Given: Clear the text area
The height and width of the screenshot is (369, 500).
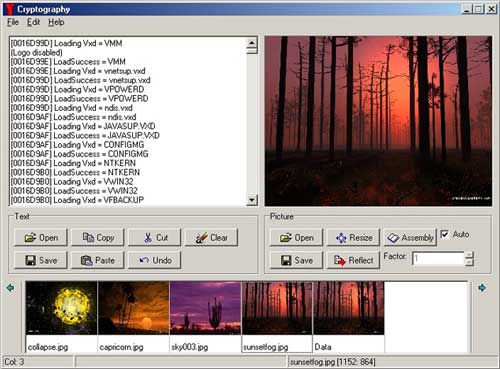Looking at the screenshot, I should (211, 238).
